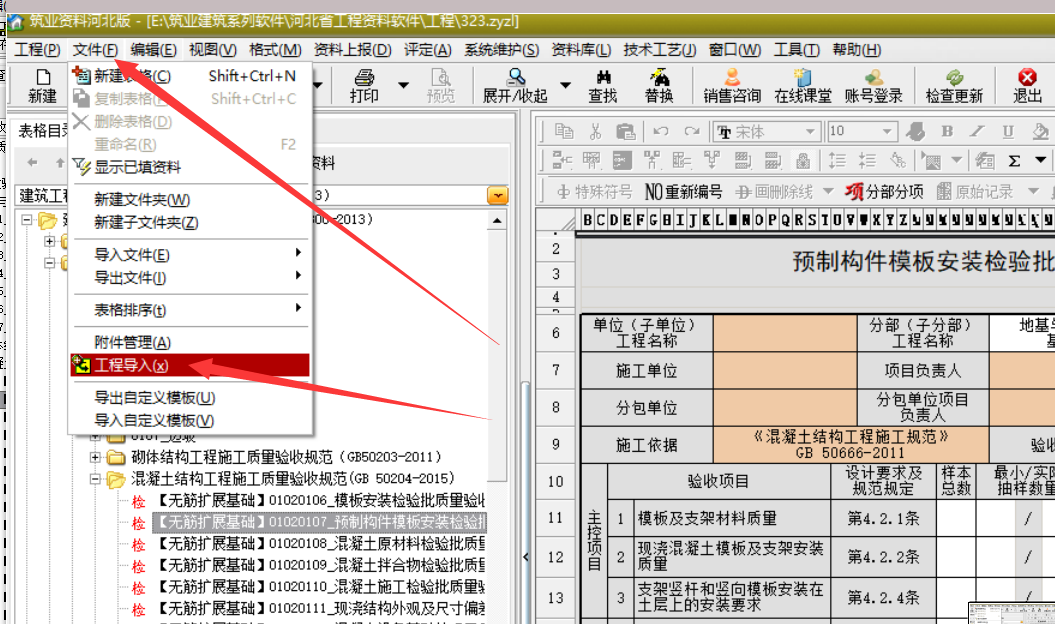Screen dimensions: 1055x624
Task: Choose 导出自定义模板(U) menu entry
Action: click(190, 398)
